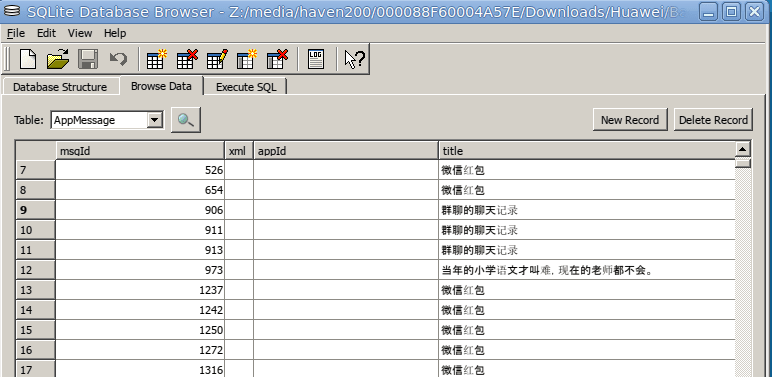Viewport: 772px width, 377px height.
Task: Click the Revert changes undo icon
Action: click(x=119, y=59)
